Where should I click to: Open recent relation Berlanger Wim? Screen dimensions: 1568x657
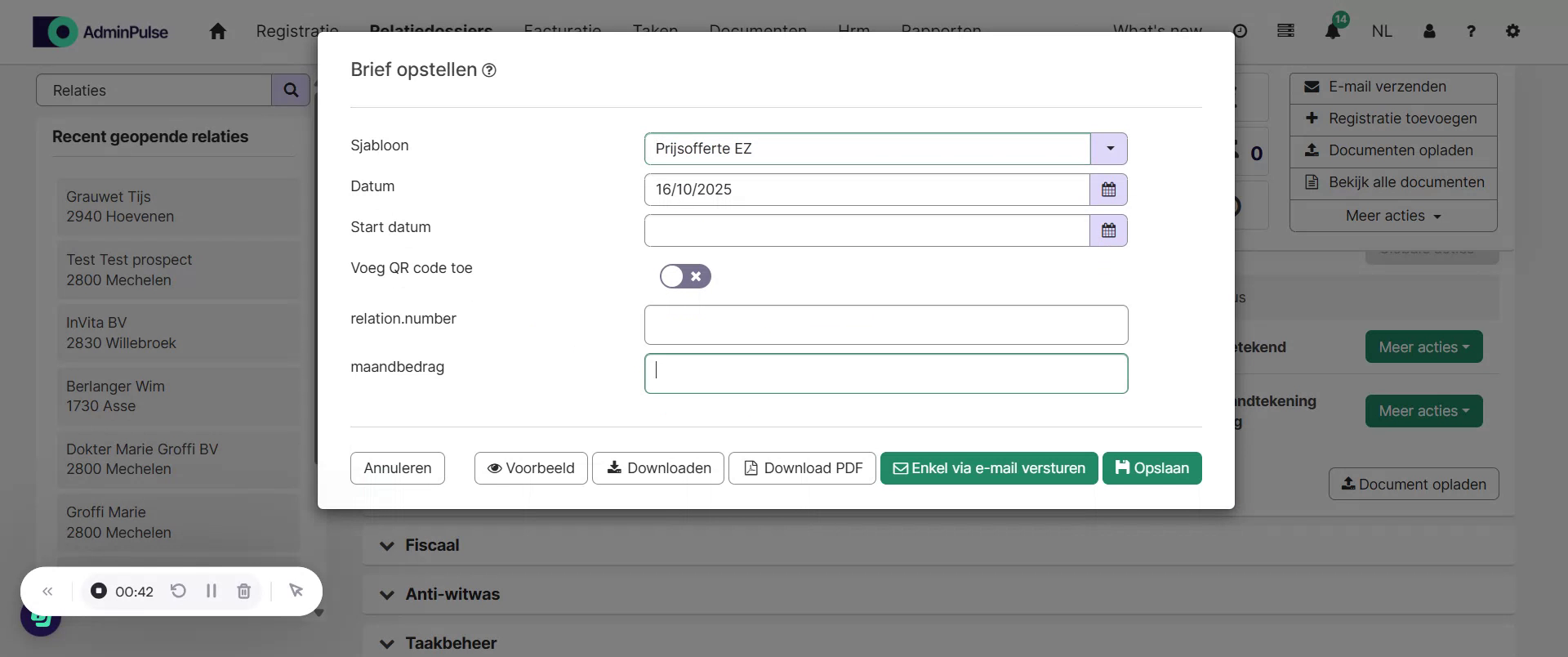(x=178, y=396)
